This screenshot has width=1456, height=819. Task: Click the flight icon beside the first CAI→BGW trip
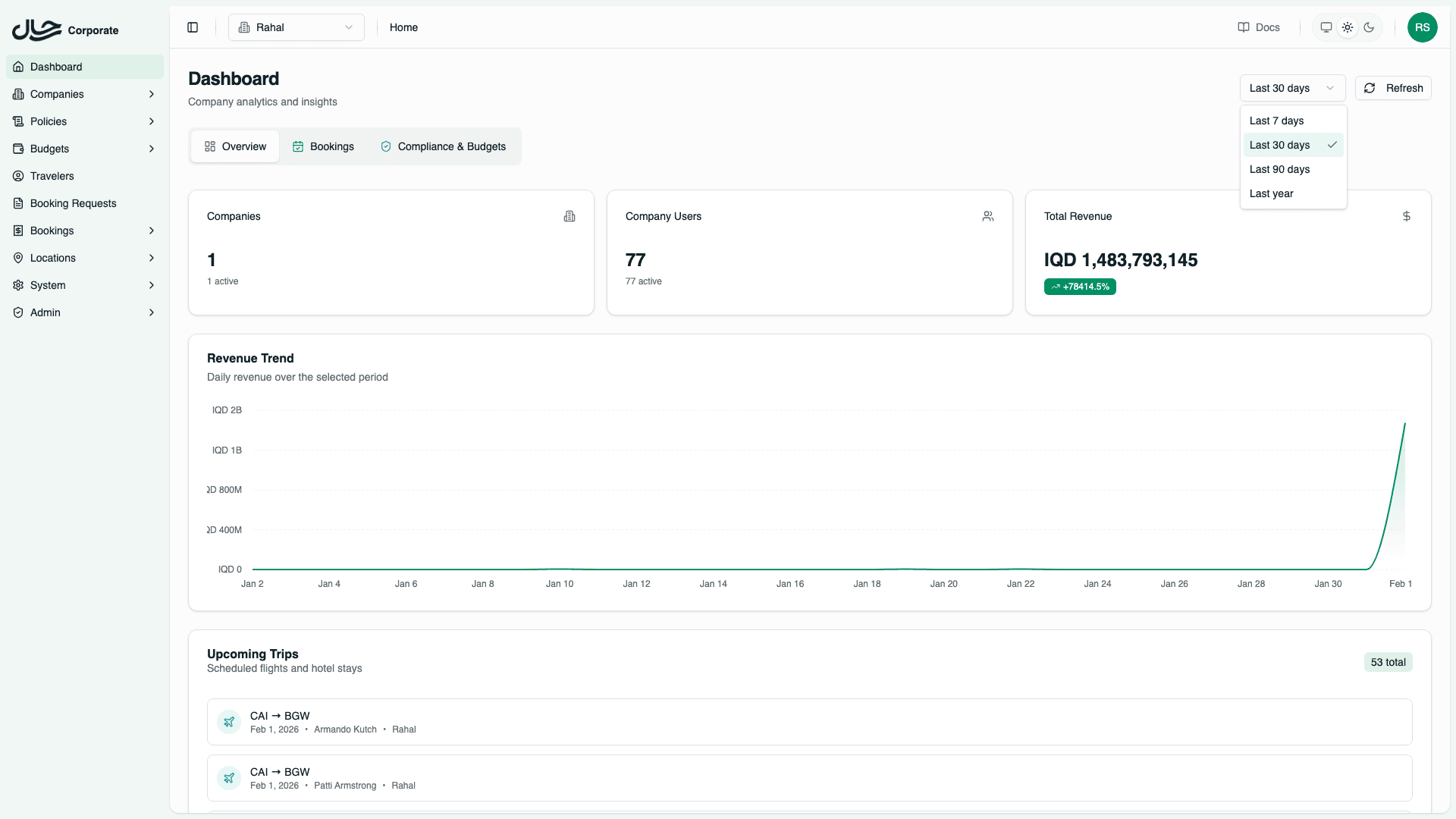[x=229, y=721]
